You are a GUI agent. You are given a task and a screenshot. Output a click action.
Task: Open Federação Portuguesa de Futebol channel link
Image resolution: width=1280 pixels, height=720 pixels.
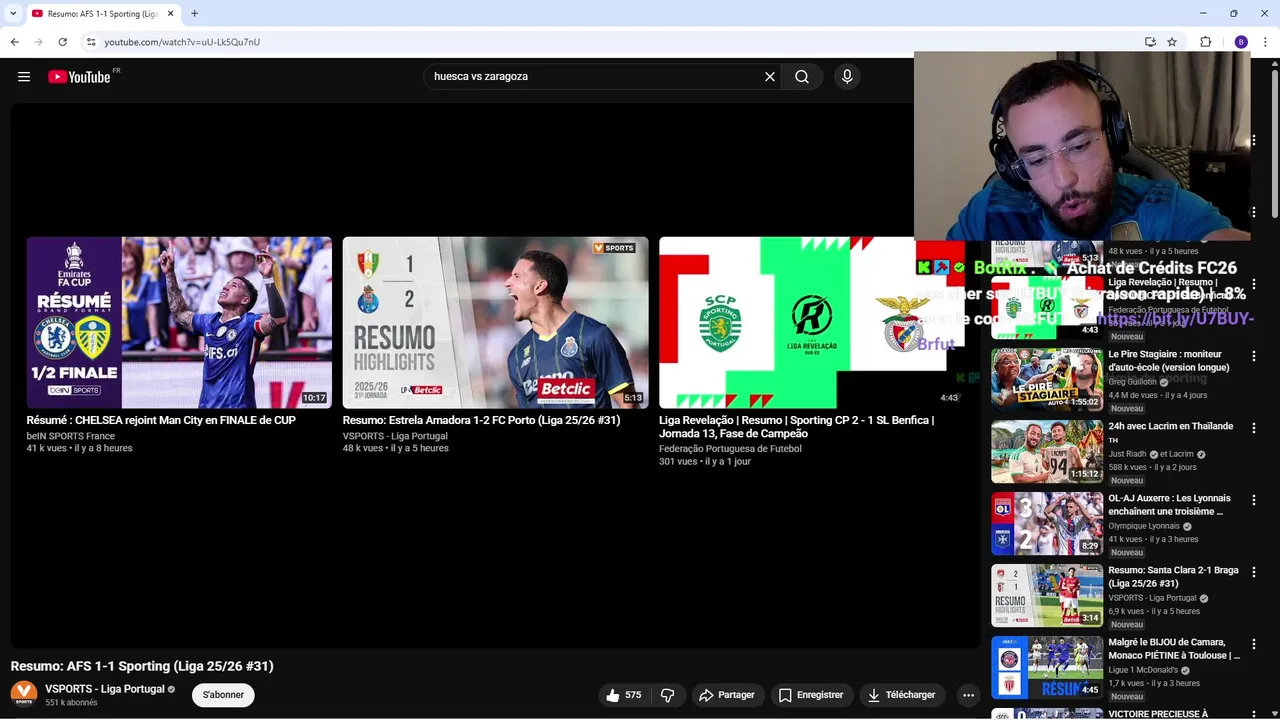(730, 449)
